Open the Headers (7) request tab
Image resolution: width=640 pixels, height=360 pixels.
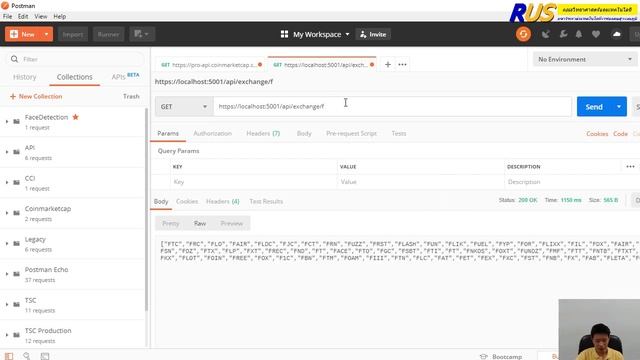click(263, 133)
